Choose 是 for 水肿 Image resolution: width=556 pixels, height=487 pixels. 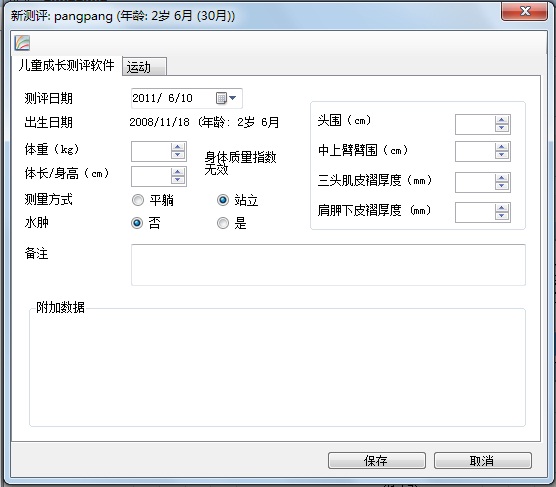tap(223, 223)
